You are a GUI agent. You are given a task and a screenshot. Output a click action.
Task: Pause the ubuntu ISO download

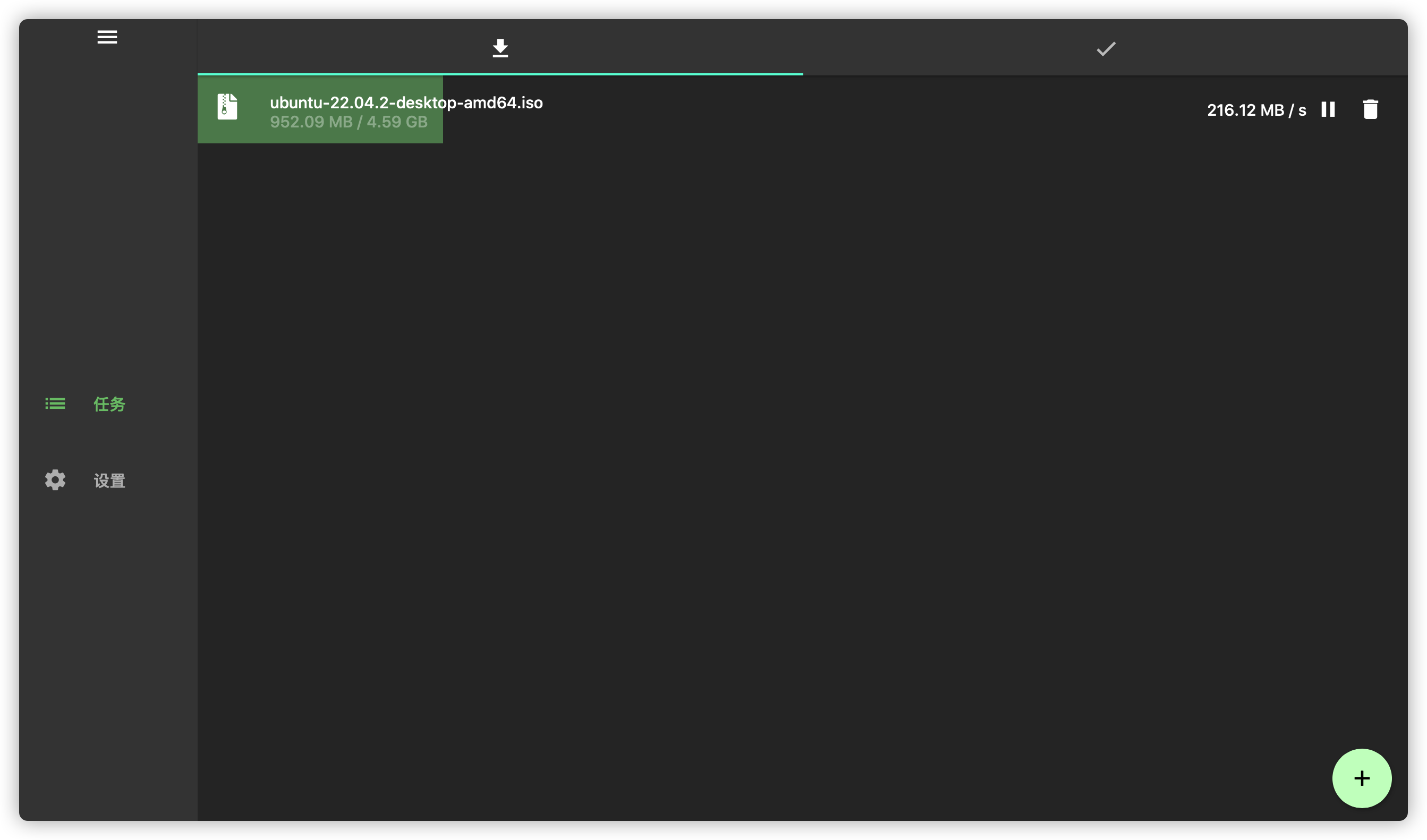coord(1328,109)
